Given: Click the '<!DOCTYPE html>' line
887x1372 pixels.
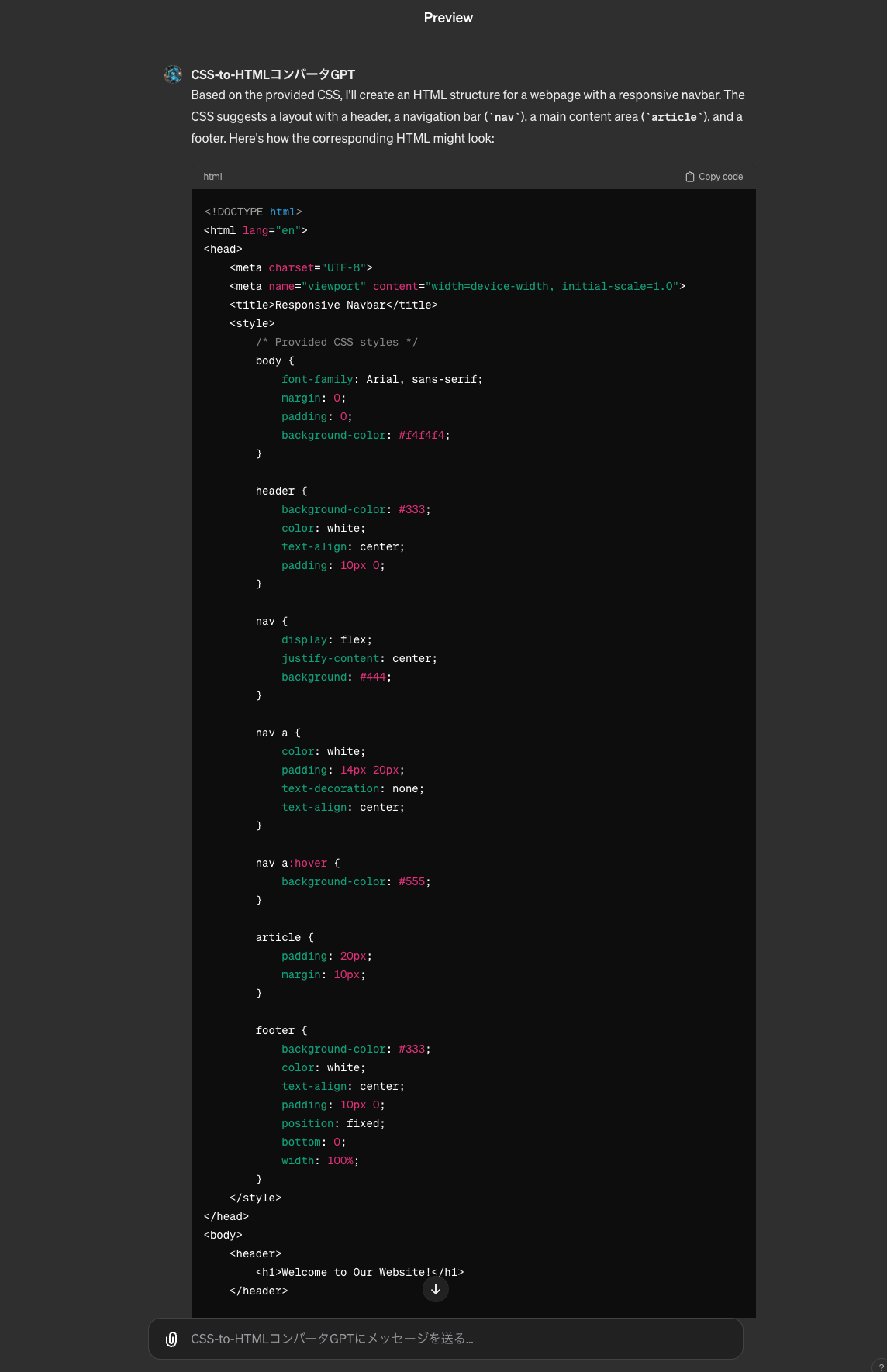Looking at the screenshot, I should 253,212.
